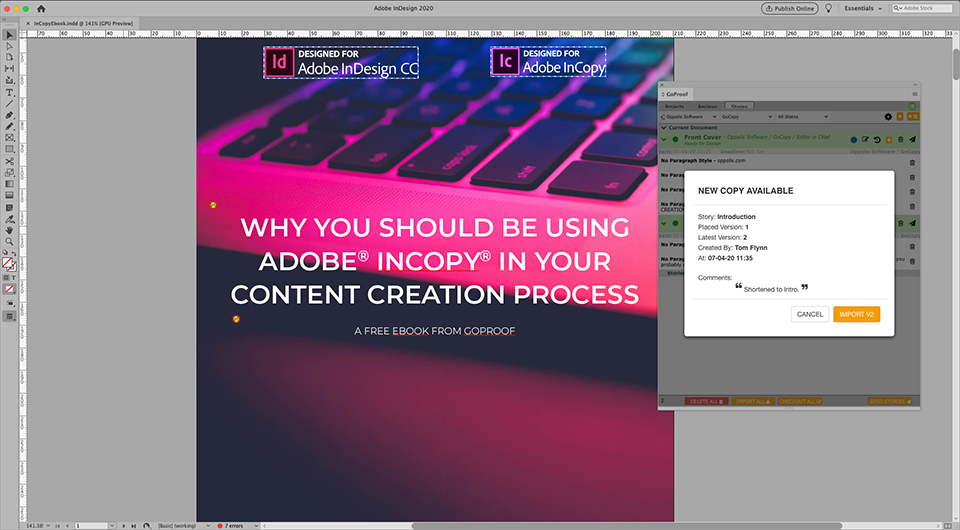Click the preflight profile icon in status bar
960x530 pixels.
147,526
